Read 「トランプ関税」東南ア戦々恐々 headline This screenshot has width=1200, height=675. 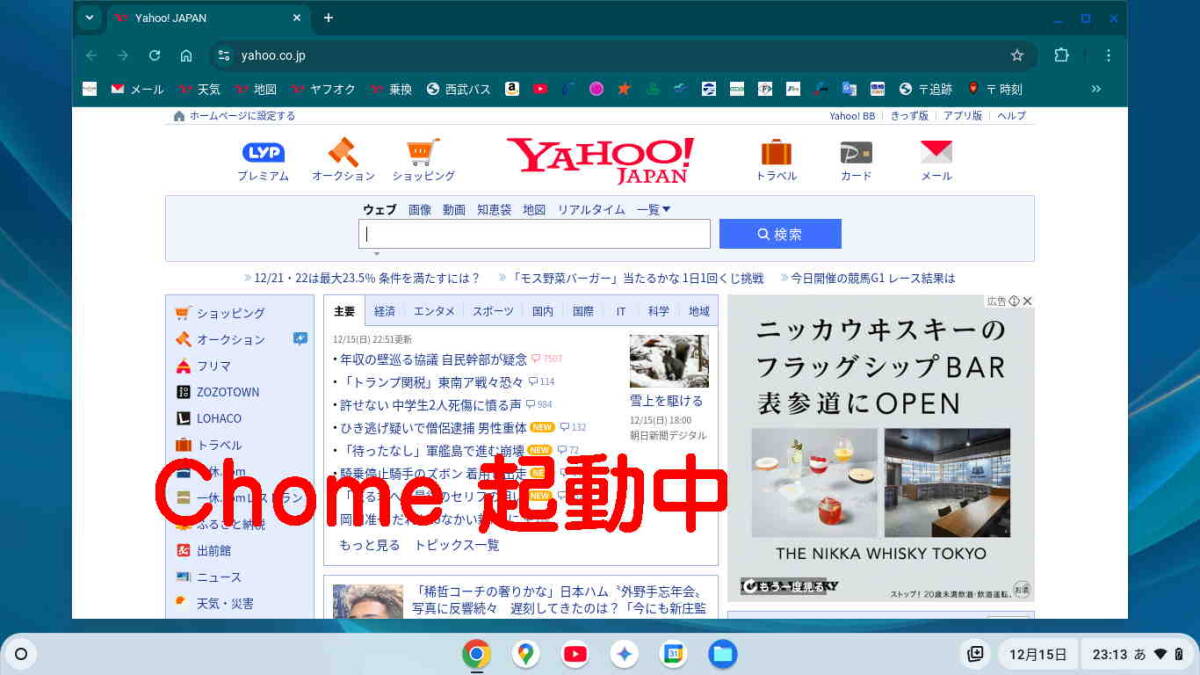point(431,382)
